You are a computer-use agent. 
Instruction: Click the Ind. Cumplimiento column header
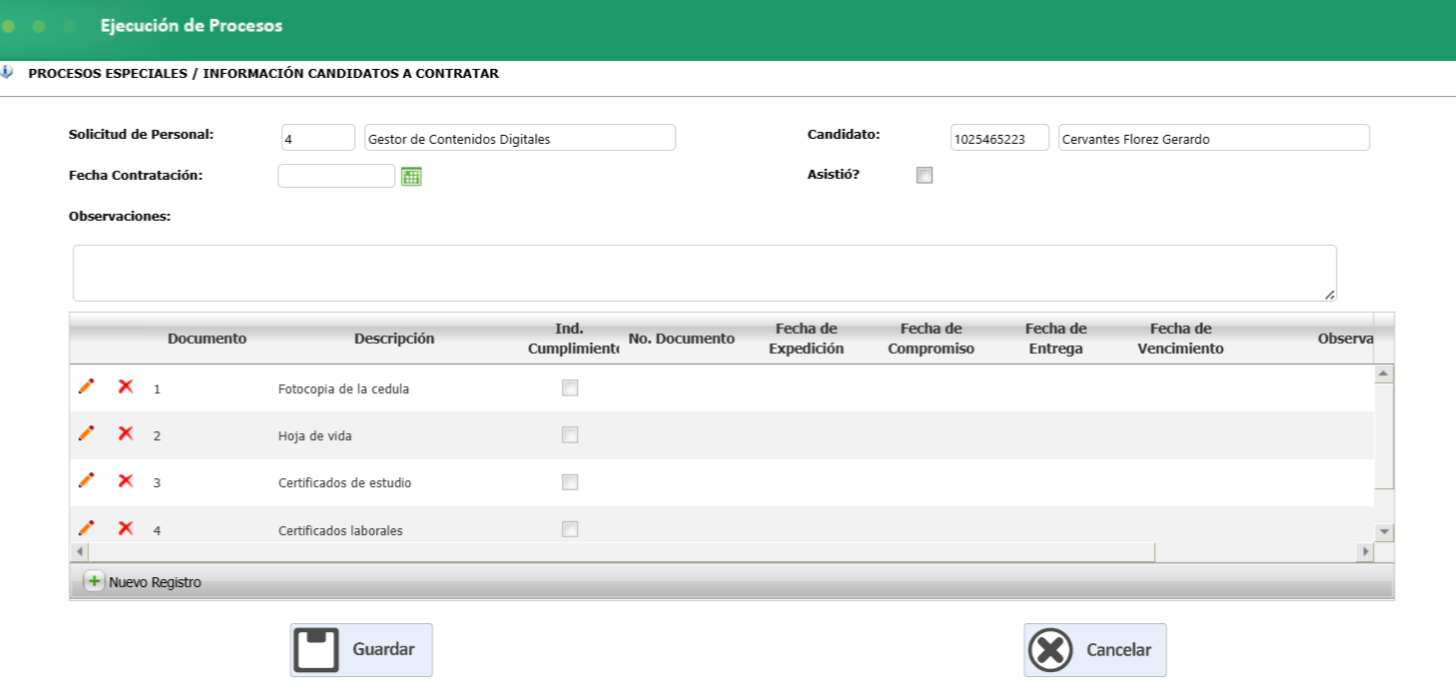(x=573, y=339)
